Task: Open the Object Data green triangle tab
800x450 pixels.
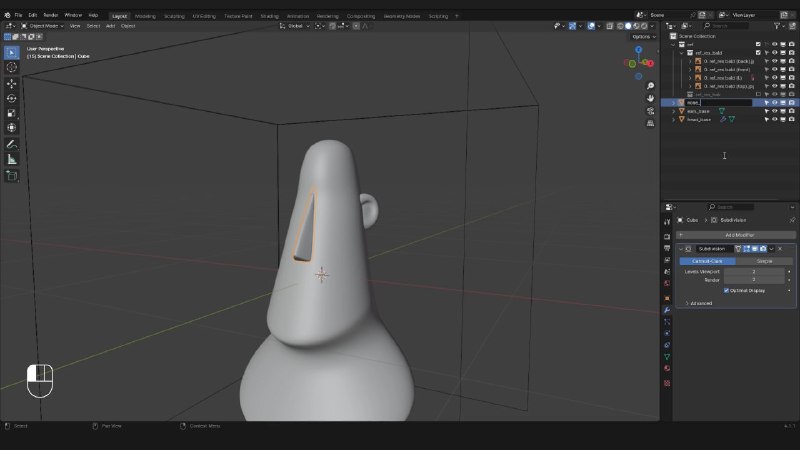Action: [667, 357]
